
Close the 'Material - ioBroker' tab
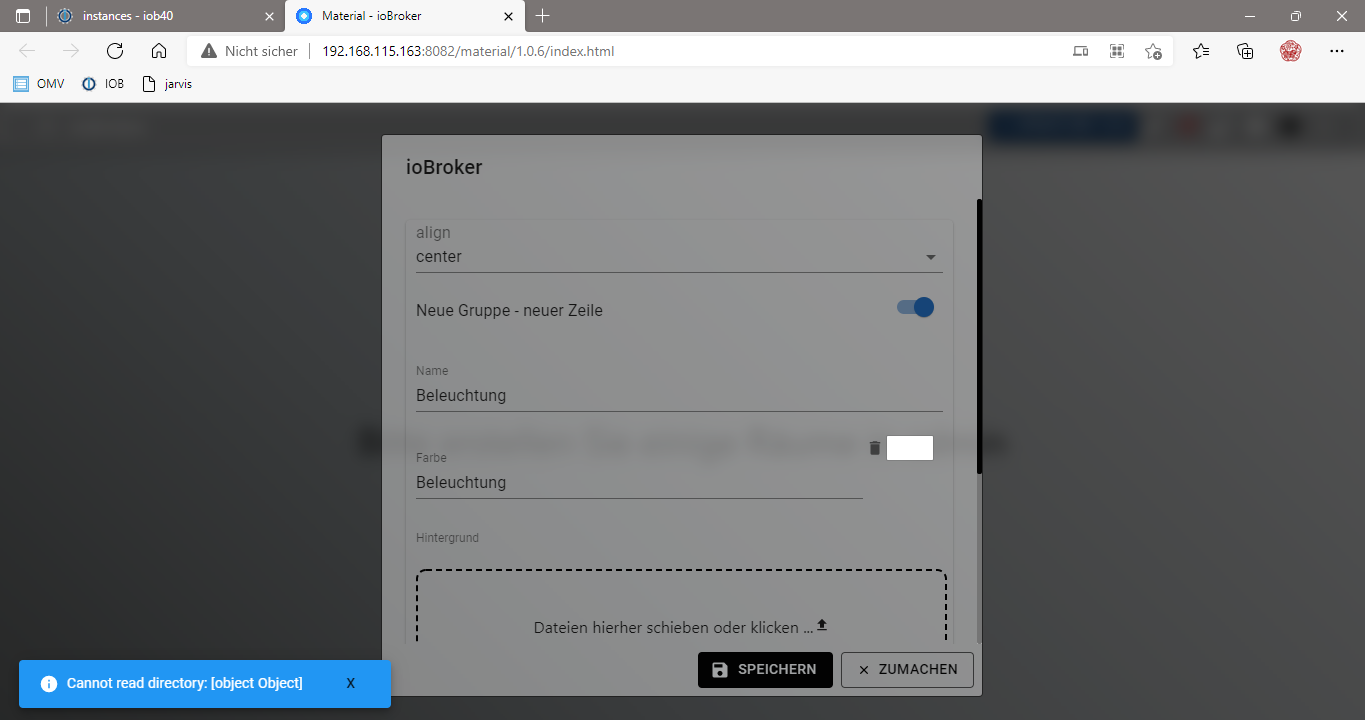click(x=509, y=16)
